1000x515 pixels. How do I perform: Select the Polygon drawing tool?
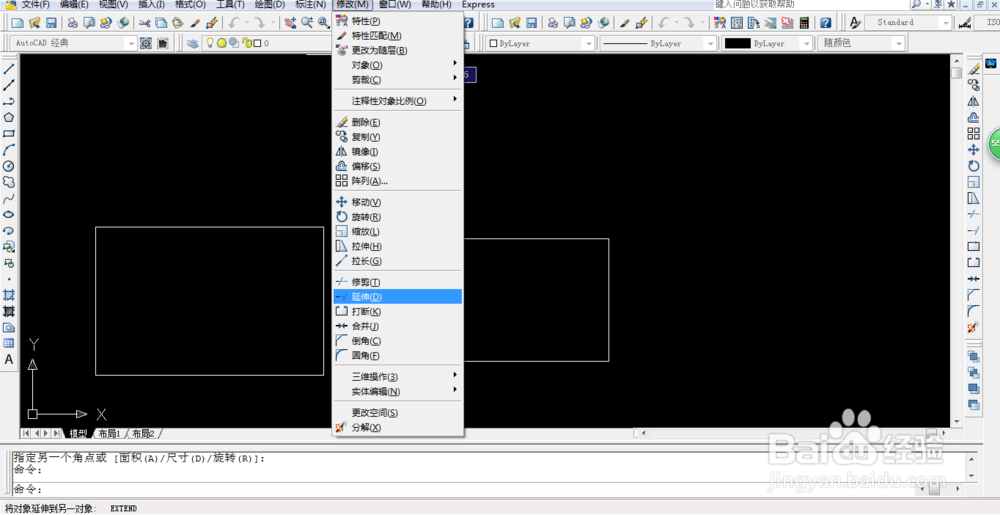[9, 117]
